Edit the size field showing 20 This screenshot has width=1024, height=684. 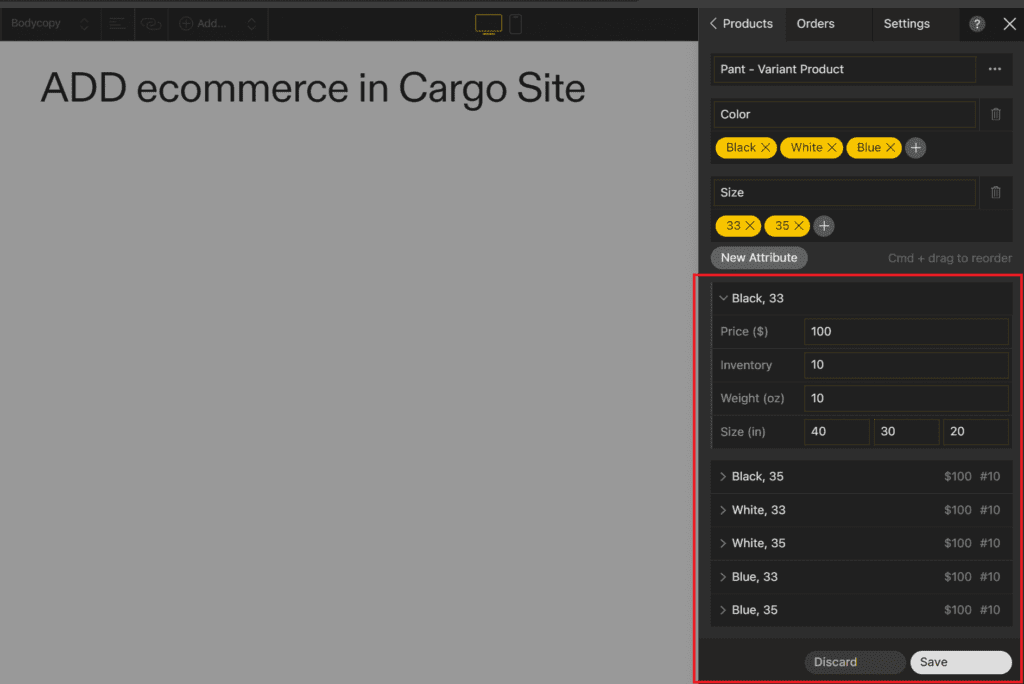coord(976,432)
